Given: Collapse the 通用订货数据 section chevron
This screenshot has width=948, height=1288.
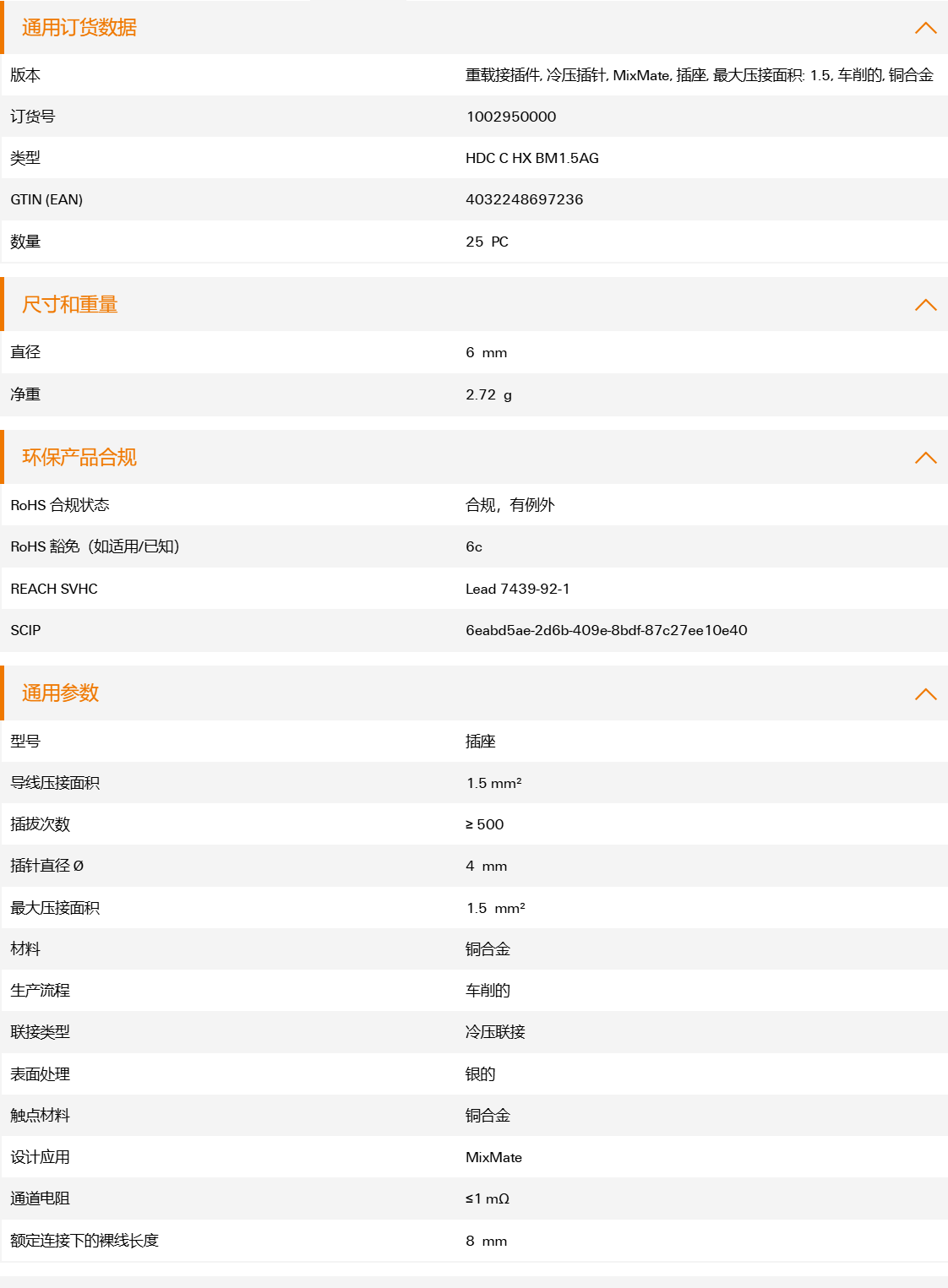Looking at the screenshot, I should pos(925,28).
